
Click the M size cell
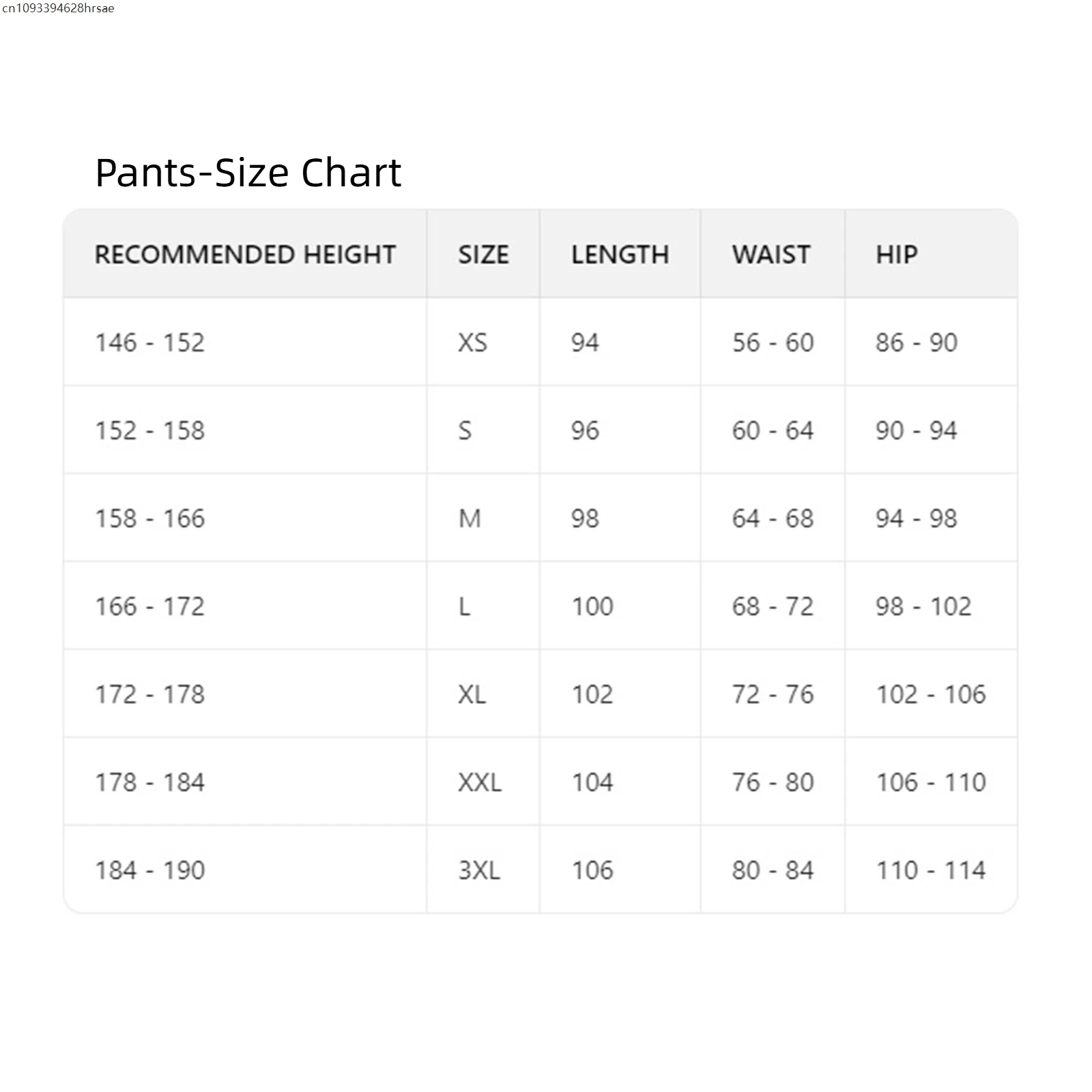[470, 519]
